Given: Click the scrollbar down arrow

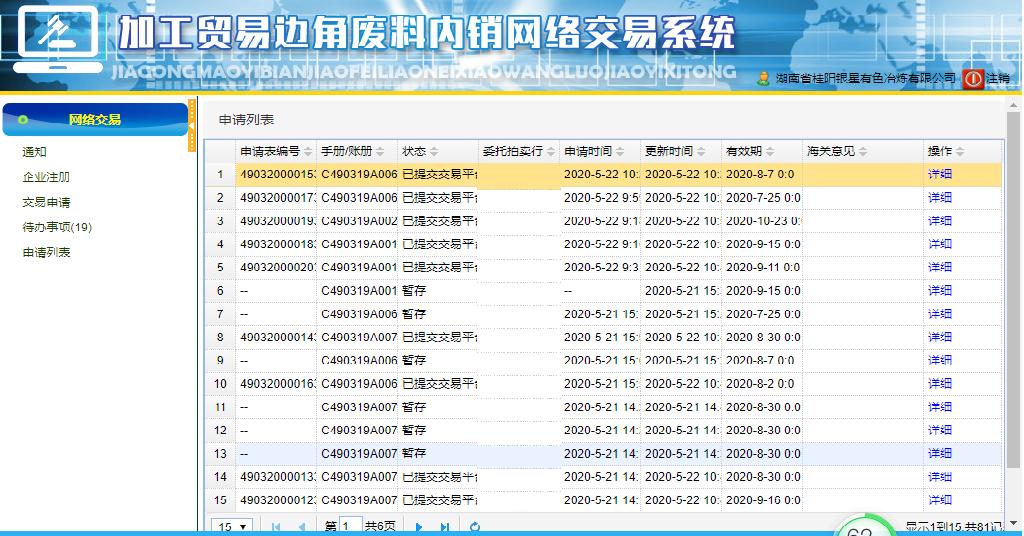Looking at the screenshot, I should point(1014,523).
